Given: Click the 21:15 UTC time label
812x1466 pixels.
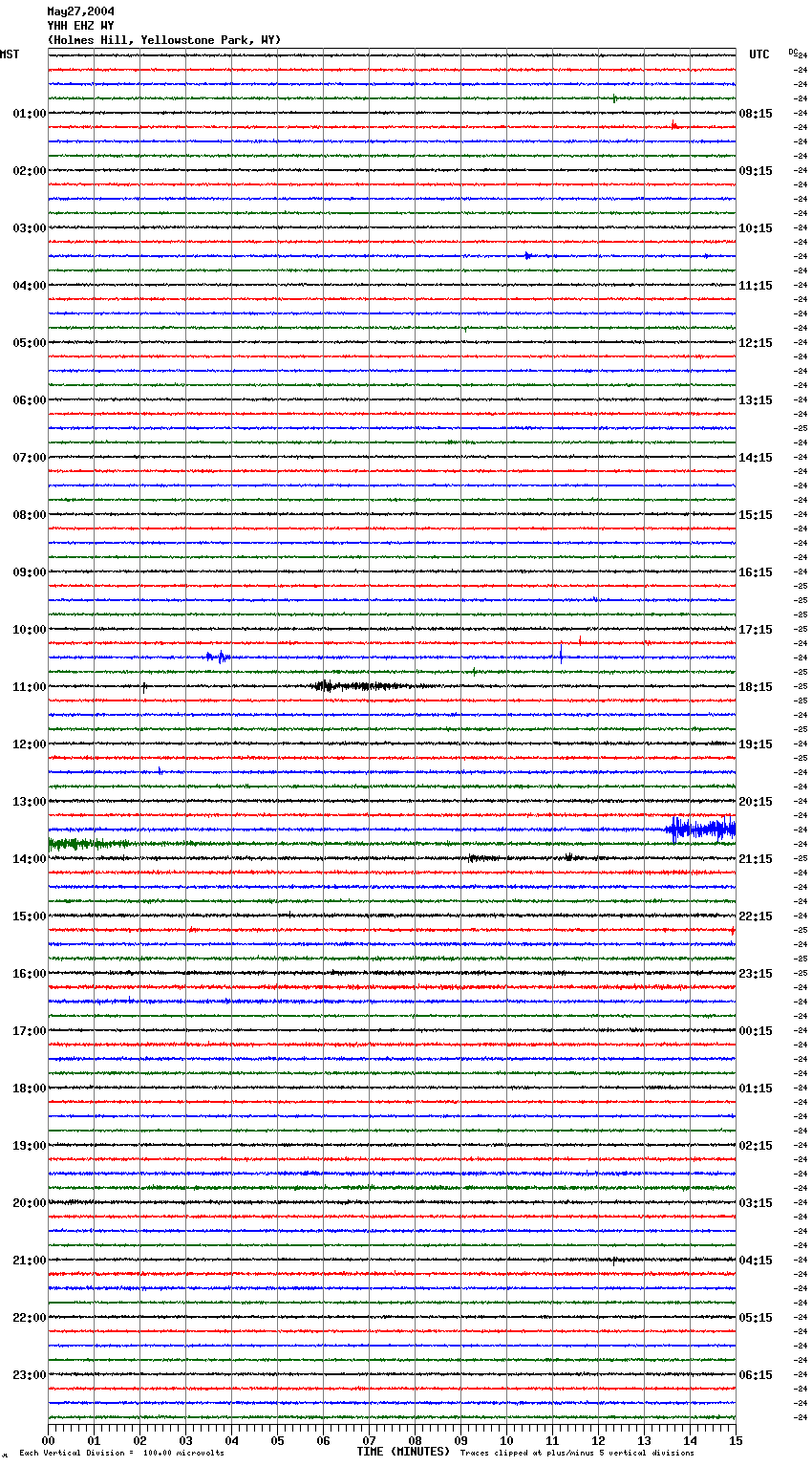Looking at the screenshot, I should tap(756, 859).
